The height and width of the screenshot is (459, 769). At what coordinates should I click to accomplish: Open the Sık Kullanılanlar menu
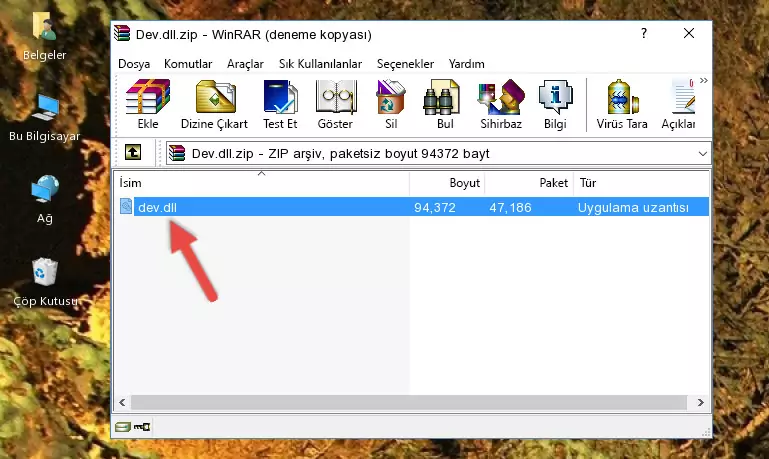point(320,64)
